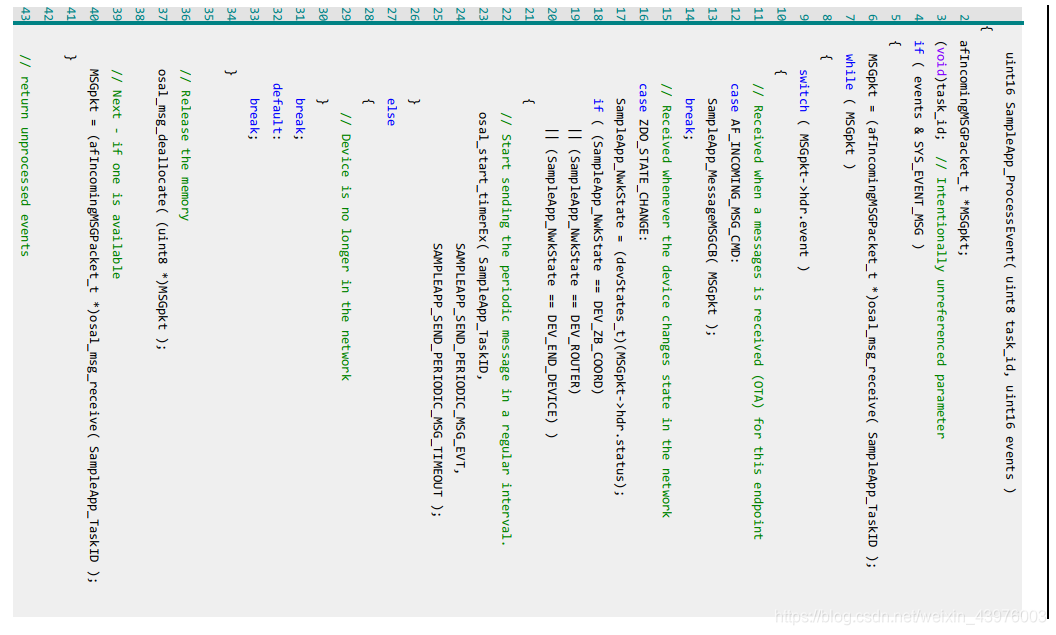Image resolution: width=1056 pixels, height=635 pixels.
Task: Click line number 36 in the gutter
Action: coord(185,14)
